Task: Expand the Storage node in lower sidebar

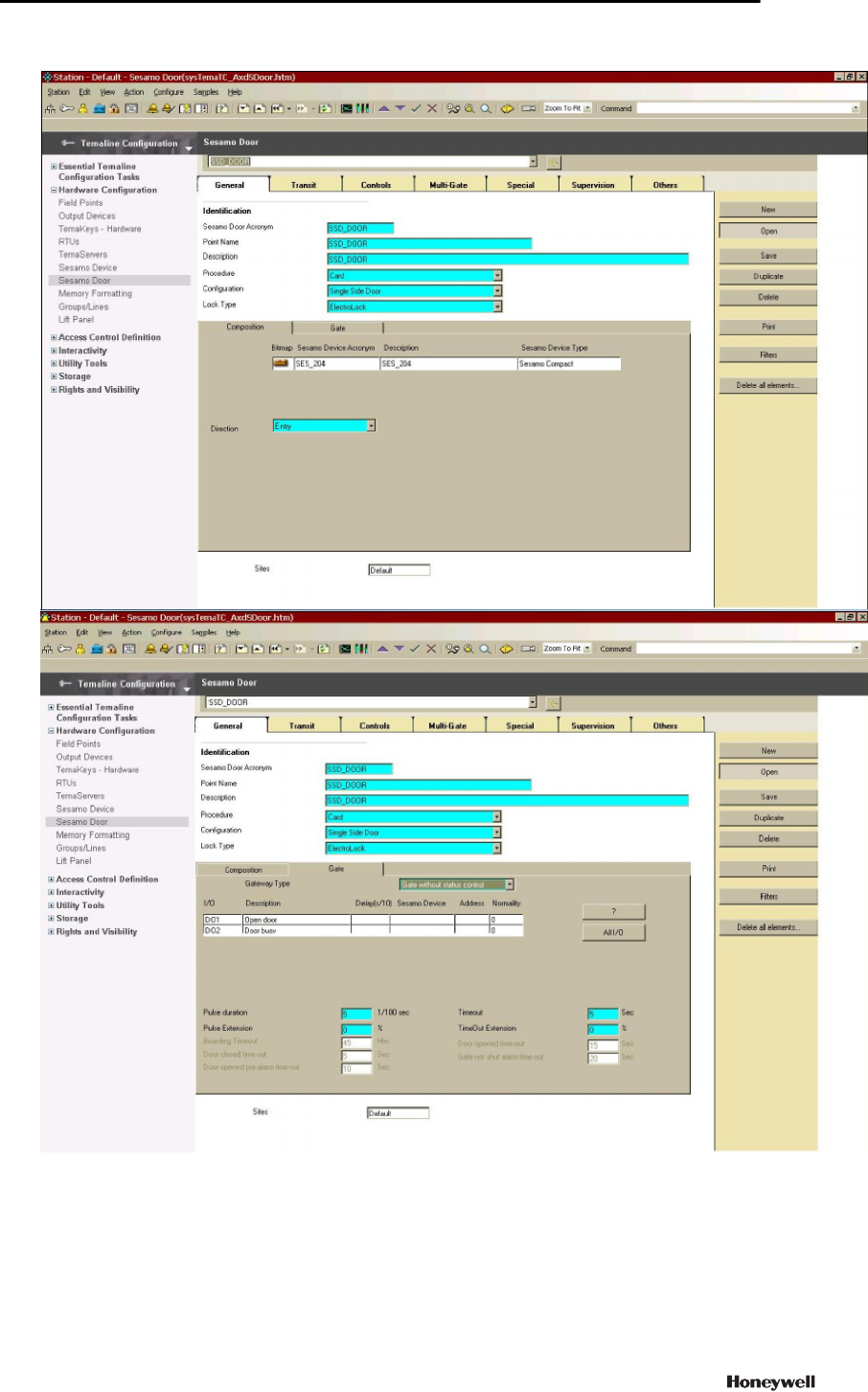Action: tap(52, 919)
